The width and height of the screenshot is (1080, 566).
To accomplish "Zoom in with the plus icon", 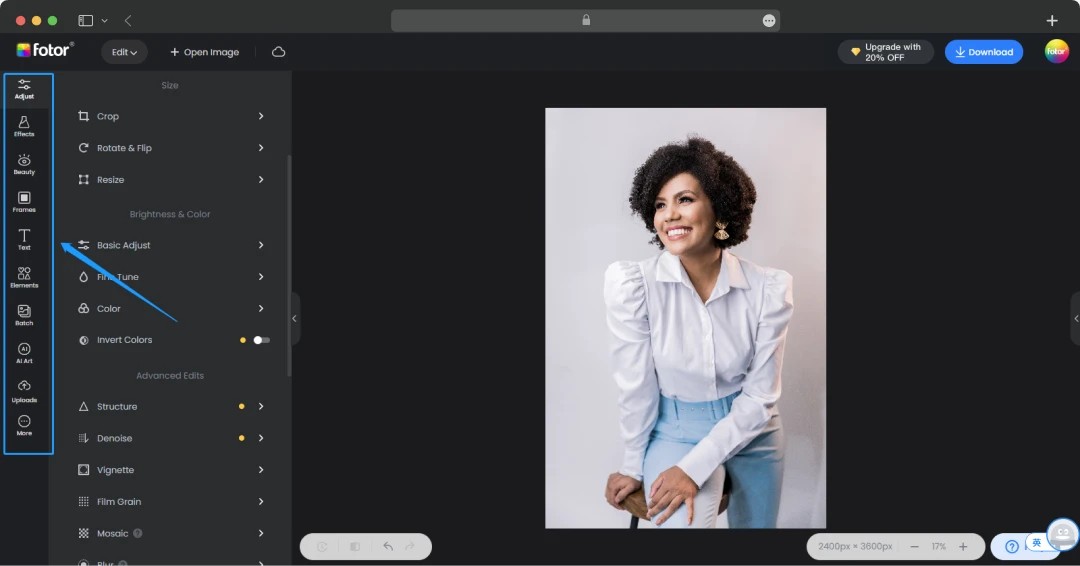I will [963, 546].
